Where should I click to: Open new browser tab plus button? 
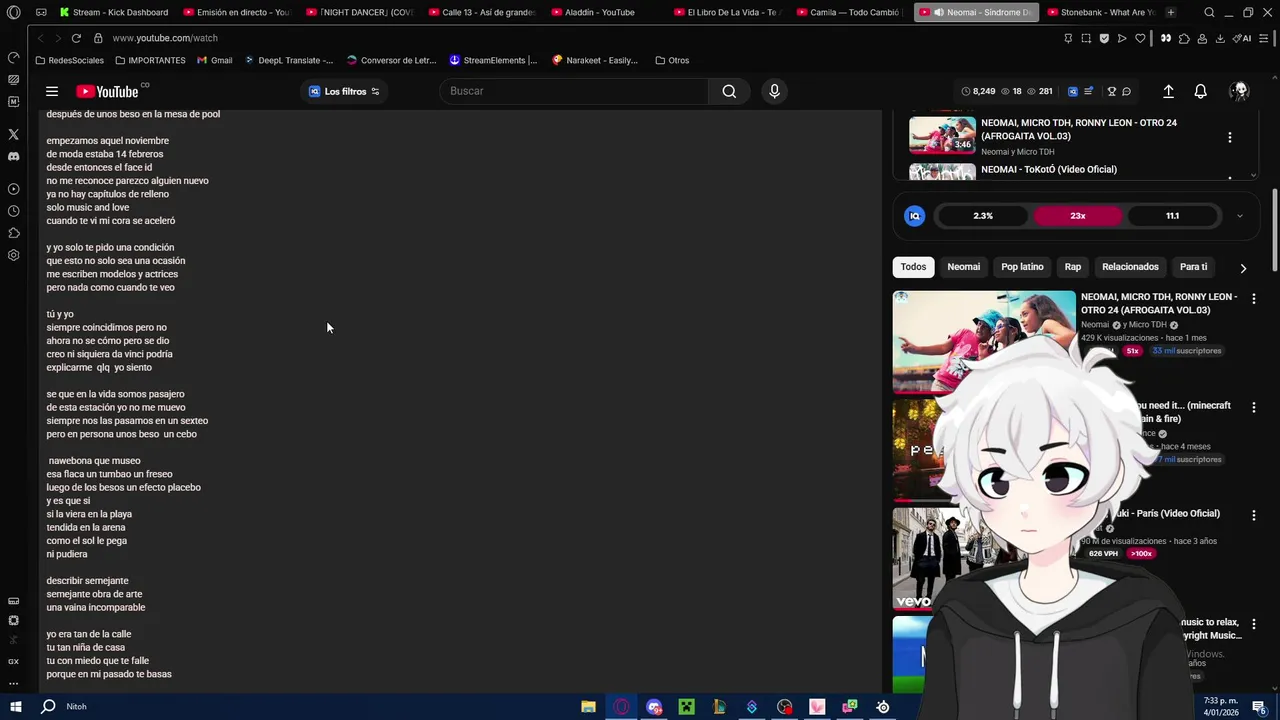pos(1171,12)
